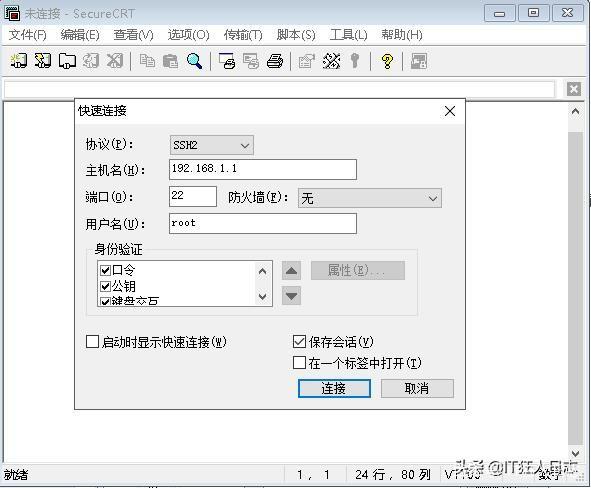The image size is (591, 488).
Task: Click the Print Screen toolbar icon
Action: tap(227, 61)
